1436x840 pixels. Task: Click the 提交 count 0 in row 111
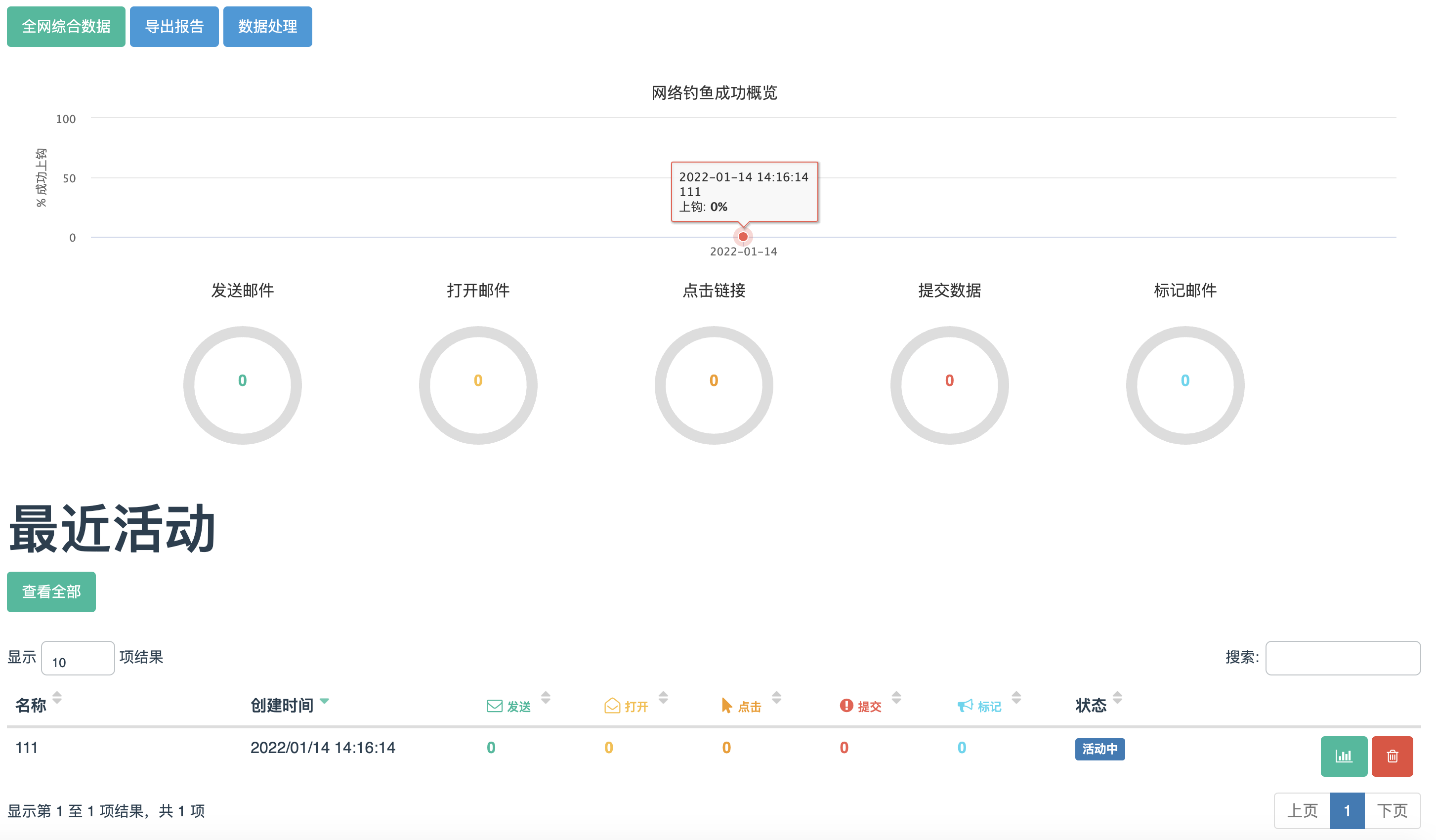[844, 748]
